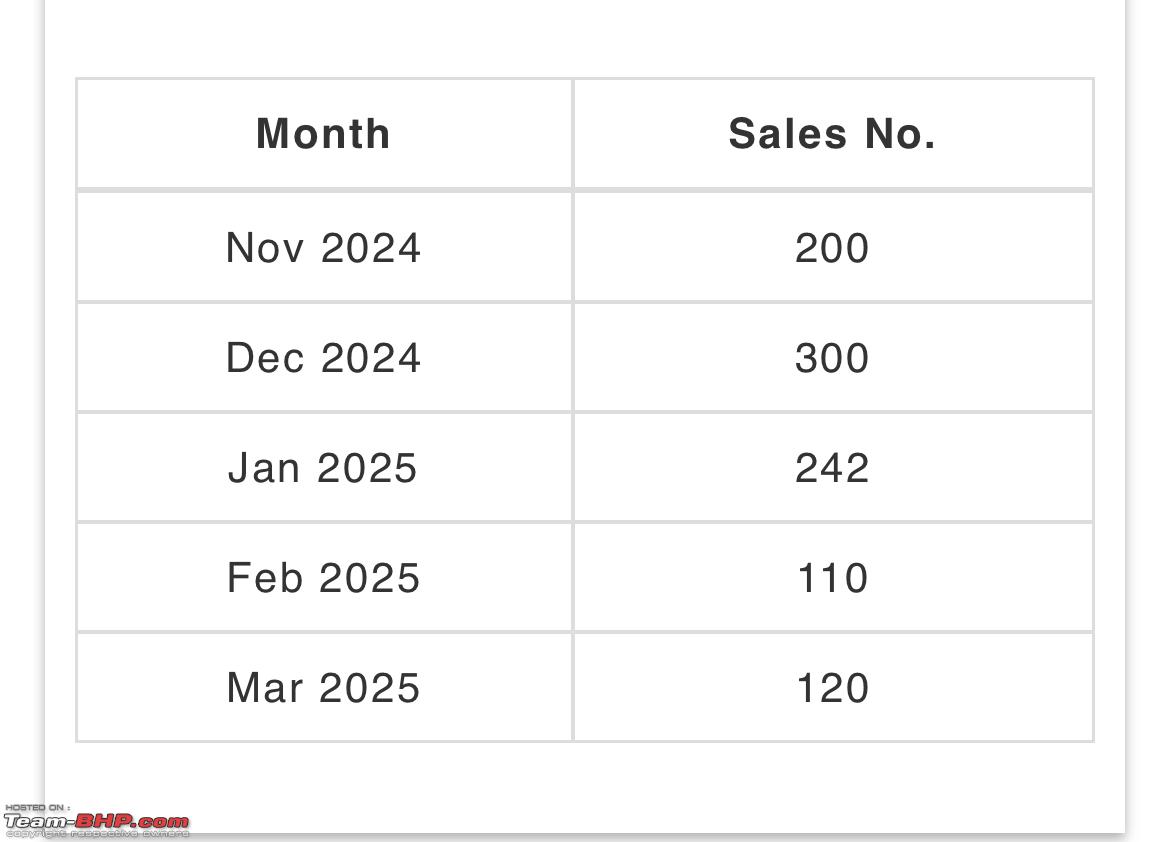The image size is (1170, 842).
Task: Click the Feb 2025 cell
Action: click(x=324, y=578)
